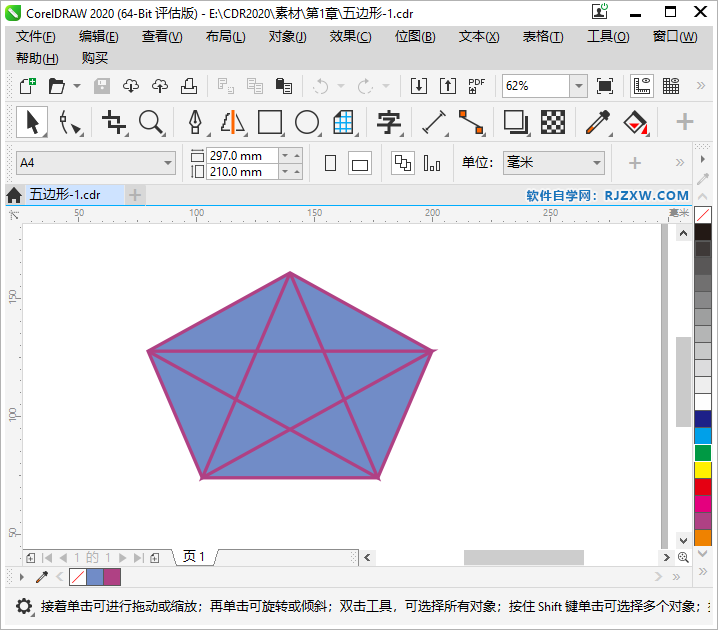Choose the Drop Shadow tool
The image size is (718, 630).
(x=516, y=122)
